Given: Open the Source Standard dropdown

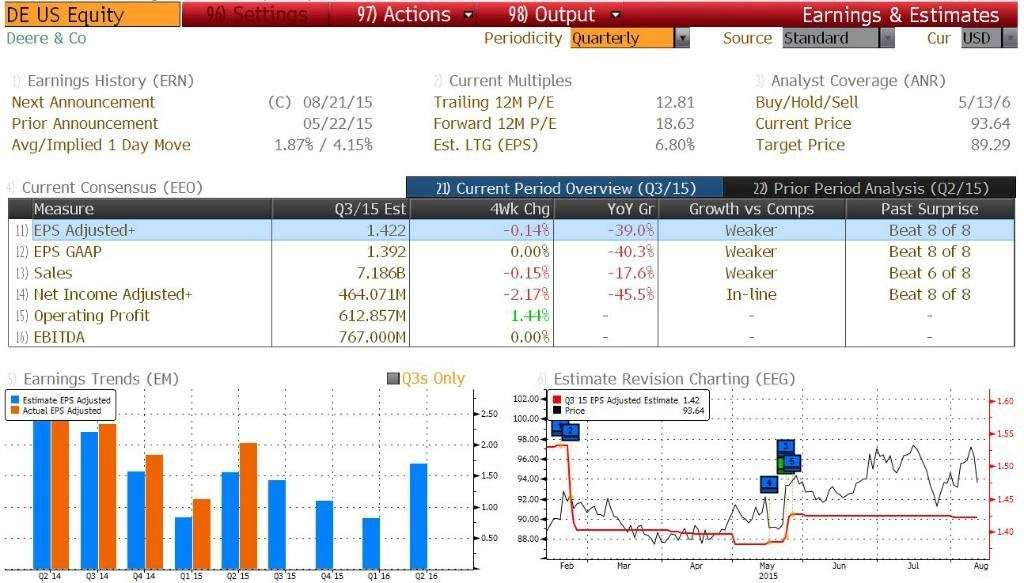Looking at the screenshot, I should pyautogui.click(x=839, y=39).
